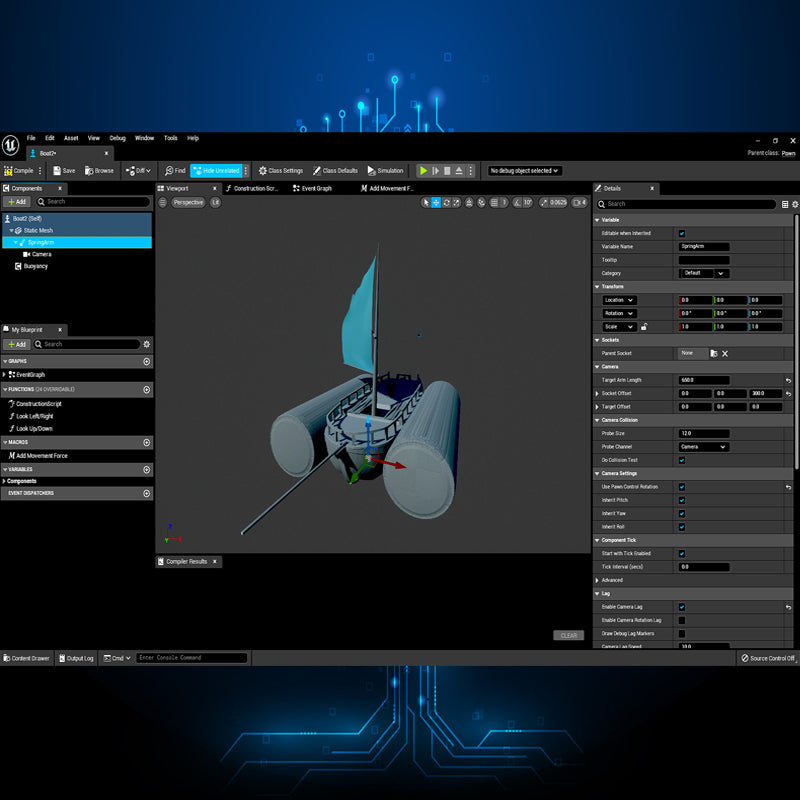Enable Camera Rotation Lag checkbox
Viewport: 800px width, 800px height.
[x=682, y=620]
